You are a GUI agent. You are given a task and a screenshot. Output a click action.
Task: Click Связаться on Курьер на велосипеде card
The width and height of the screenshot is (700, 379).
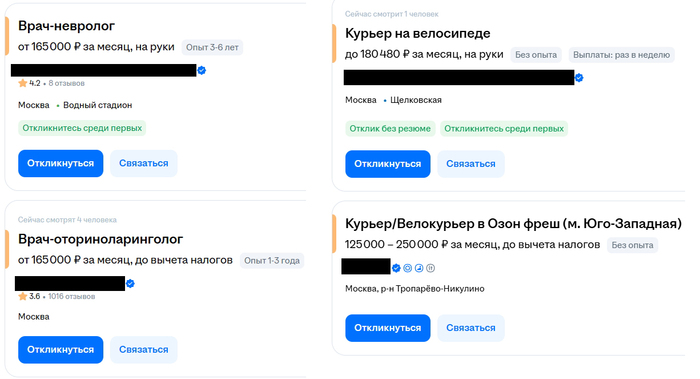471,164
